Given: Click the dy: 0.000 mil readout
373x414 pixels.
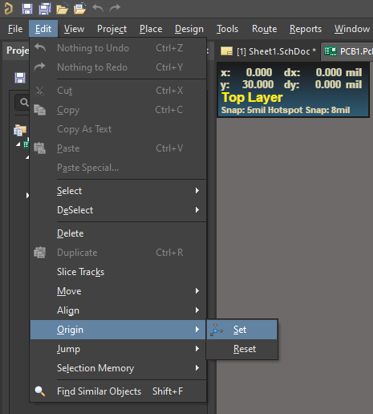Looking at the screenshot, I should [323, 84].
